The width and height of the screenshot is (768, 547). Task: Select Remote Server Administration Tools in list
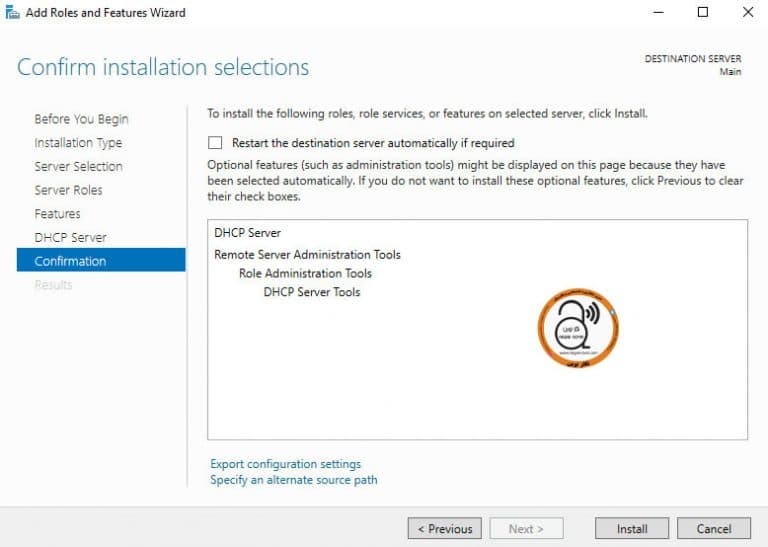click(307, 255)
